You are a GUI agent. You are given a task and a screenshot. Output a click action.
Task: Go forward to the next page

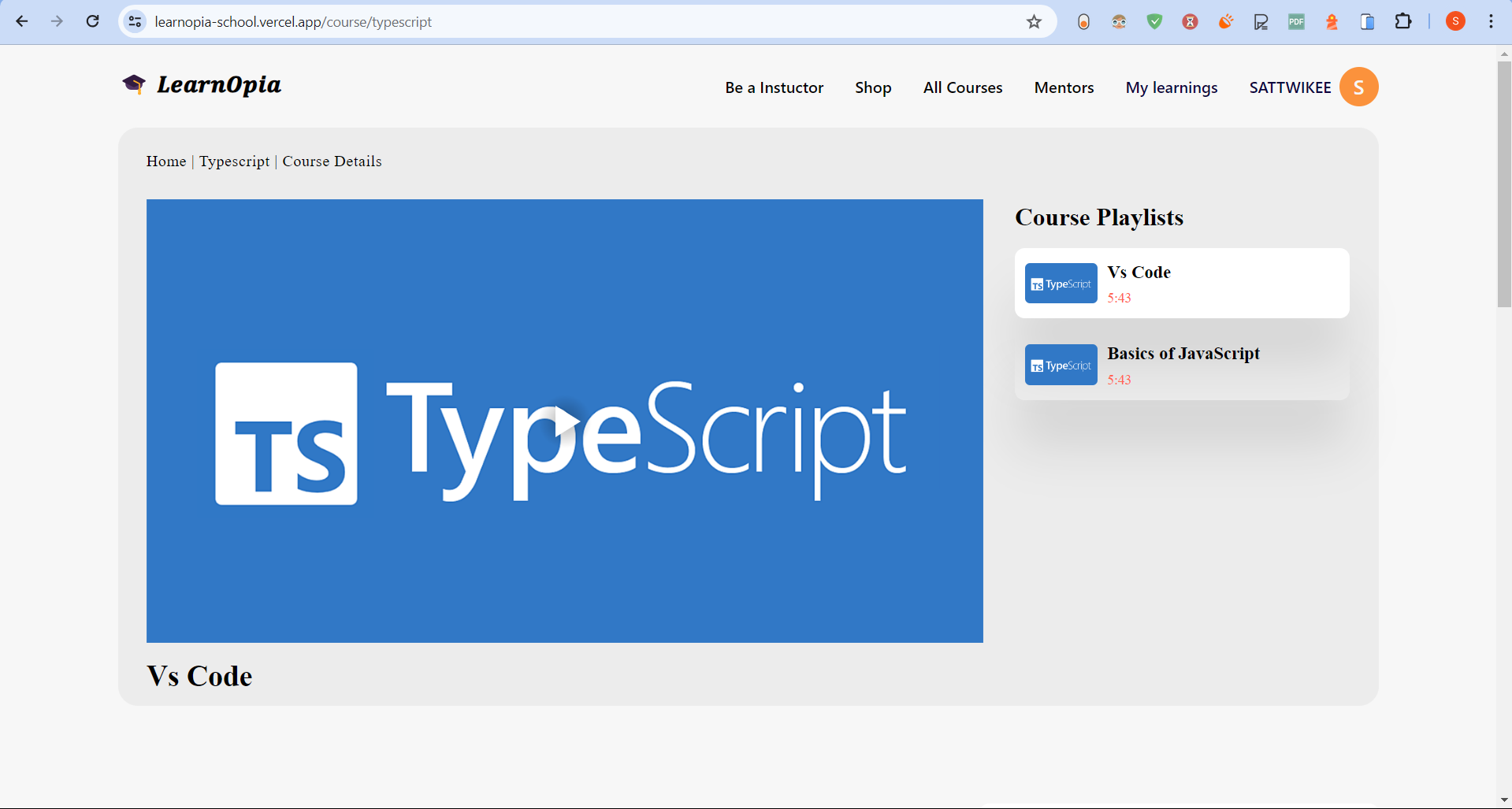[57, 21]
